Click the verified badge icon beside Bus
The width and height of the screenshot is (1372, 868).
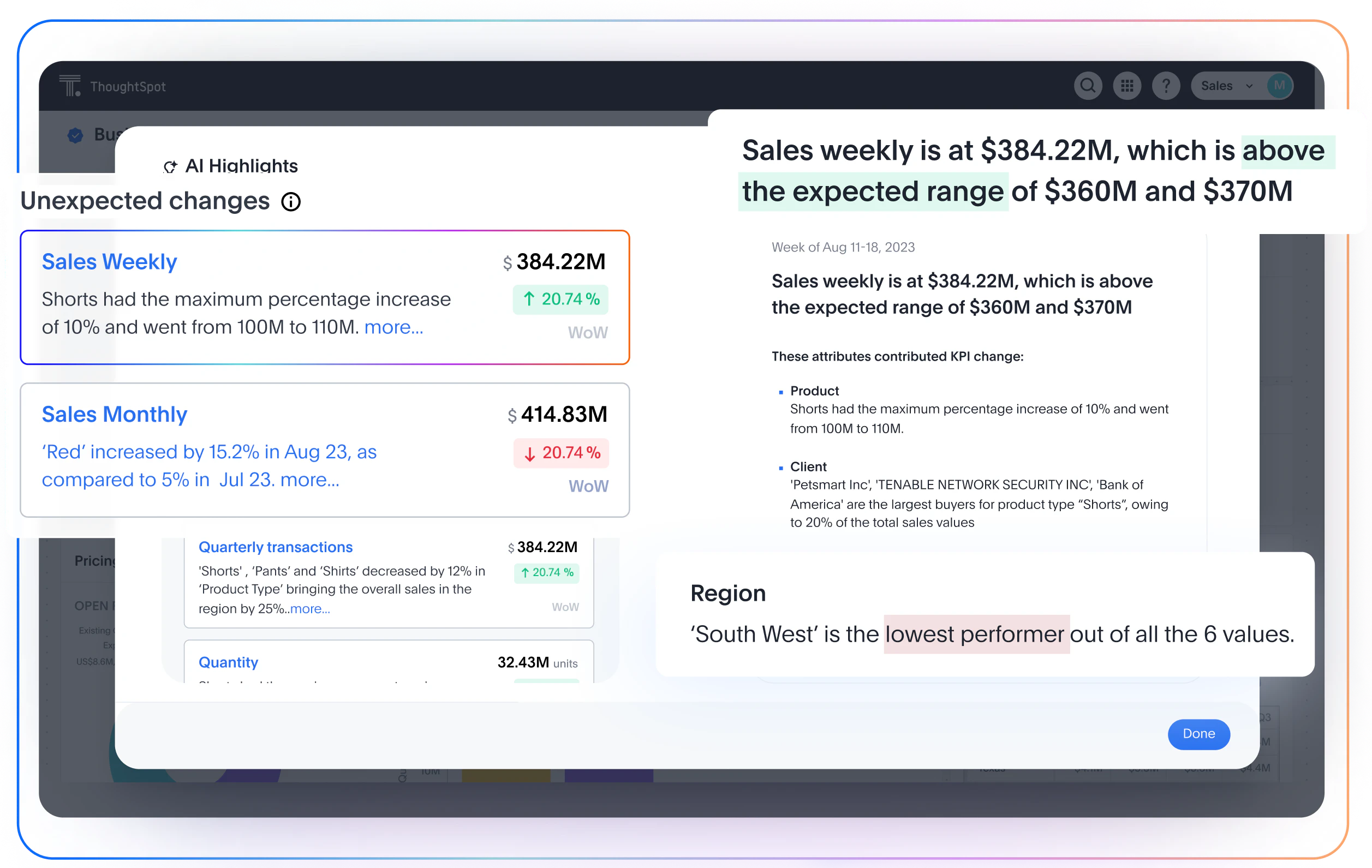tap(75, 135)
